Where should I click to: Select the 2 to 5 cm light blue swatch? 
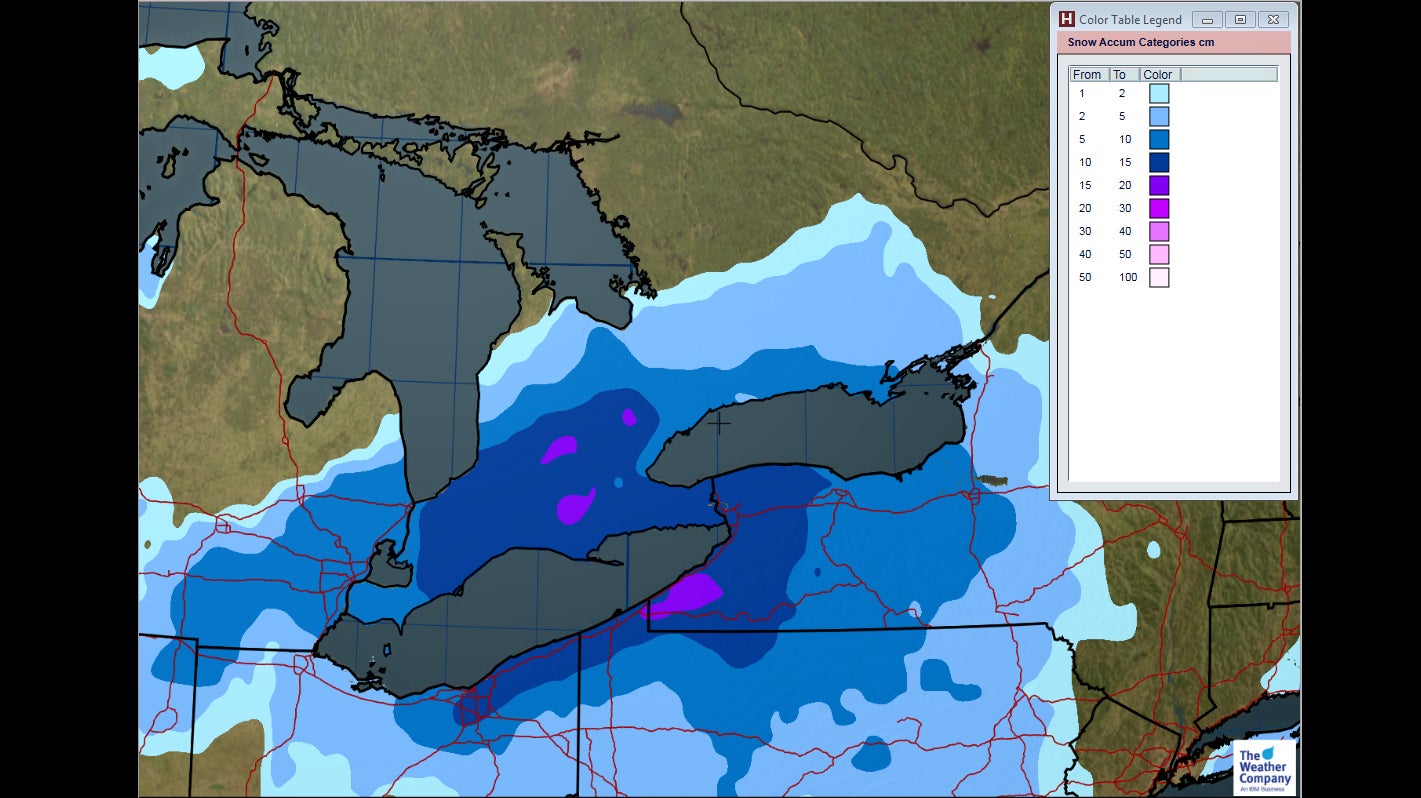pos(1158,116)
